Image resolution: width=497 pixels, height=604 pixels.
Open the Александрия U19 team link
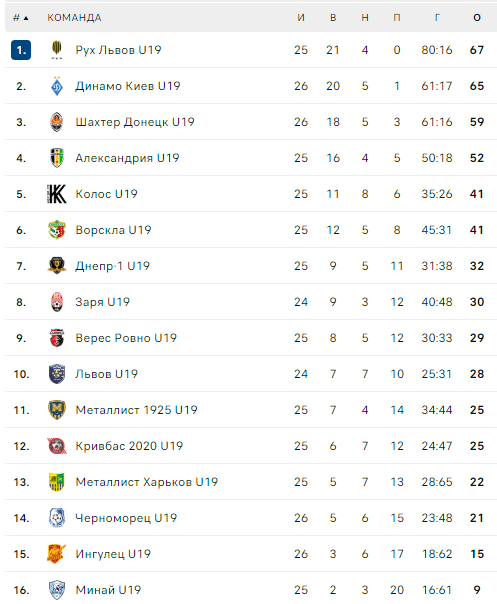tap(128, 158)
